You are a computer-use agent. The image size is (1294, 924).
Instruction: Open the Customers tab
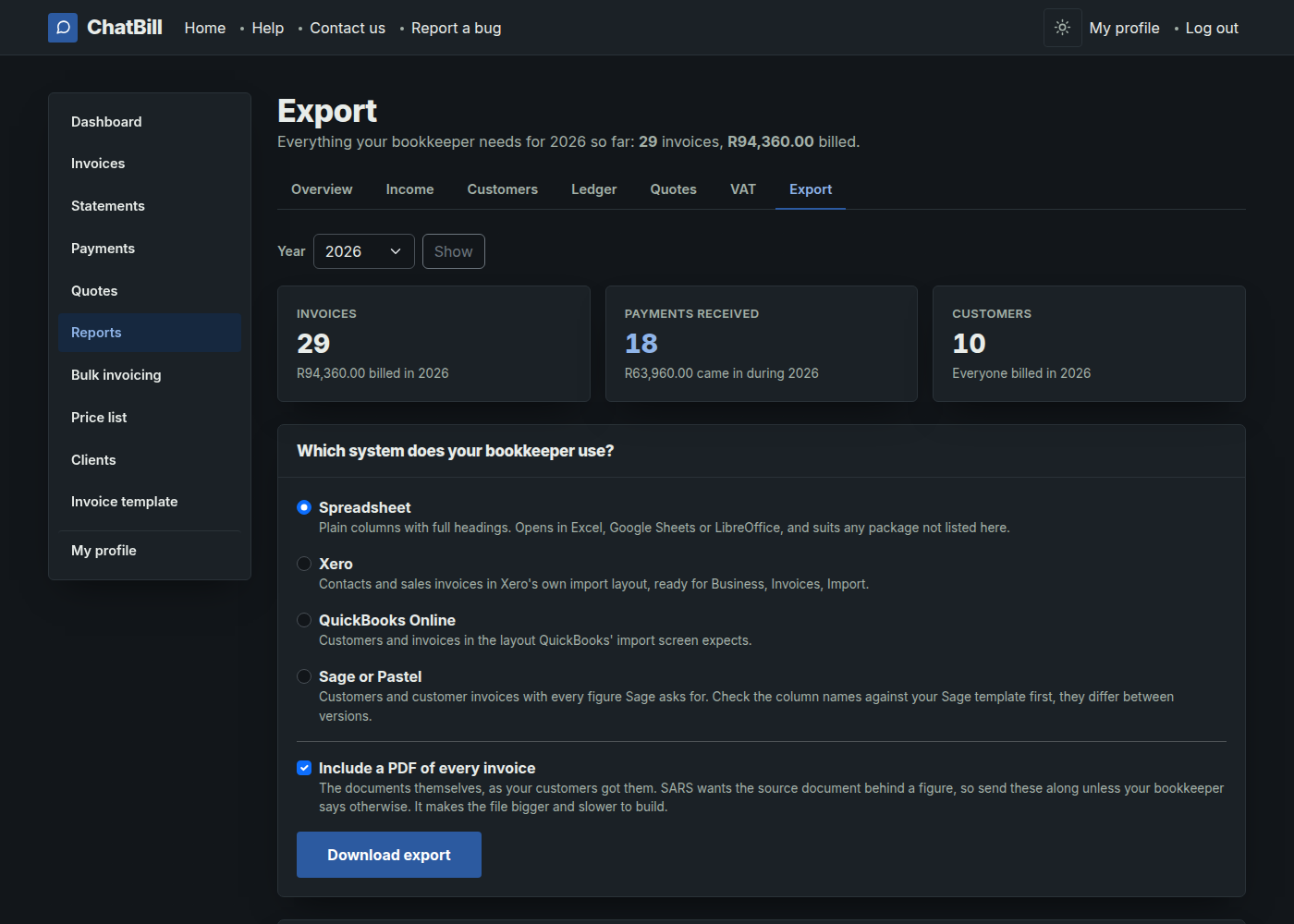(502, 189)
